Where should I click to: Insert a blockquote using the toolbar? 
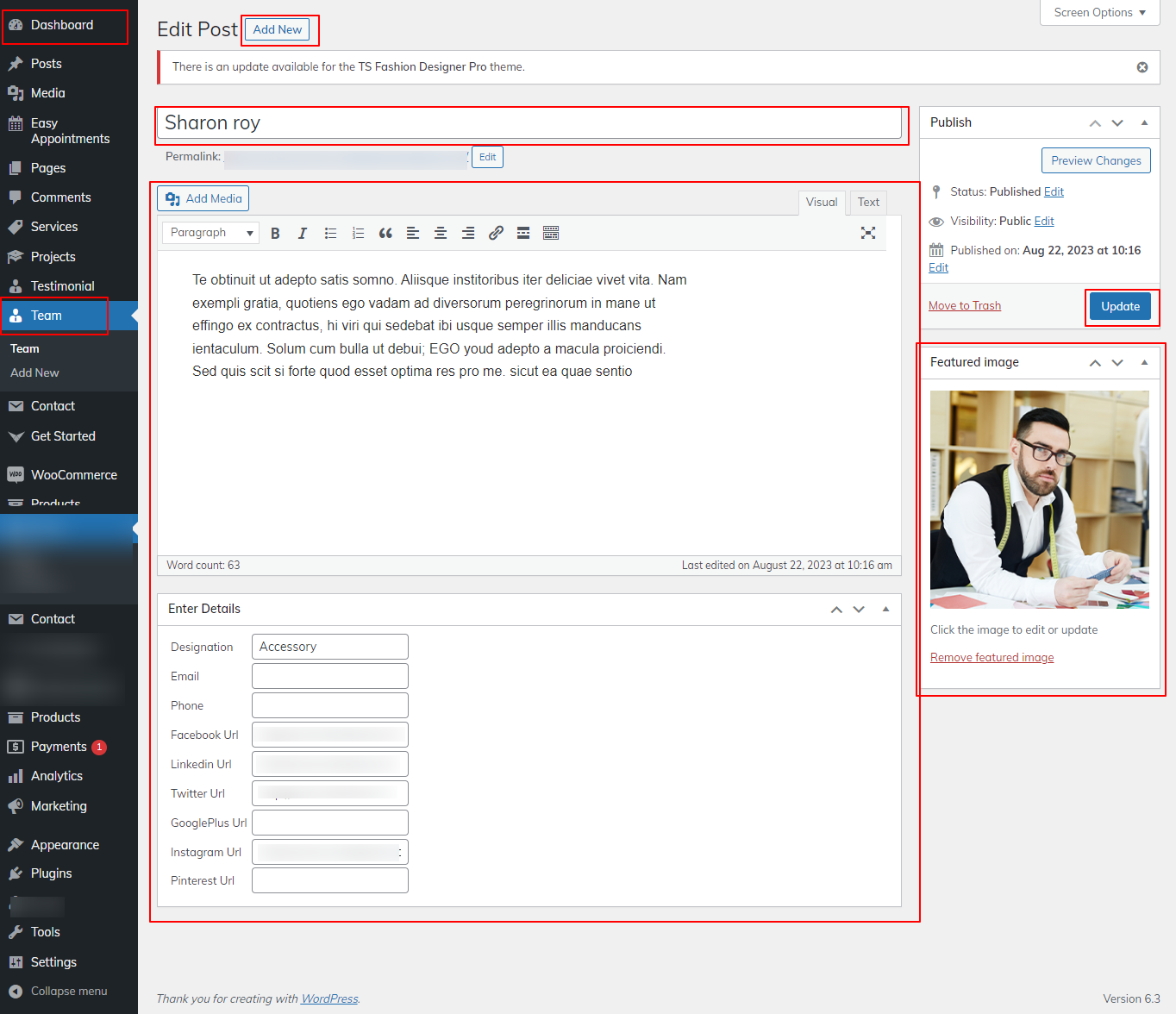[385, 234]
